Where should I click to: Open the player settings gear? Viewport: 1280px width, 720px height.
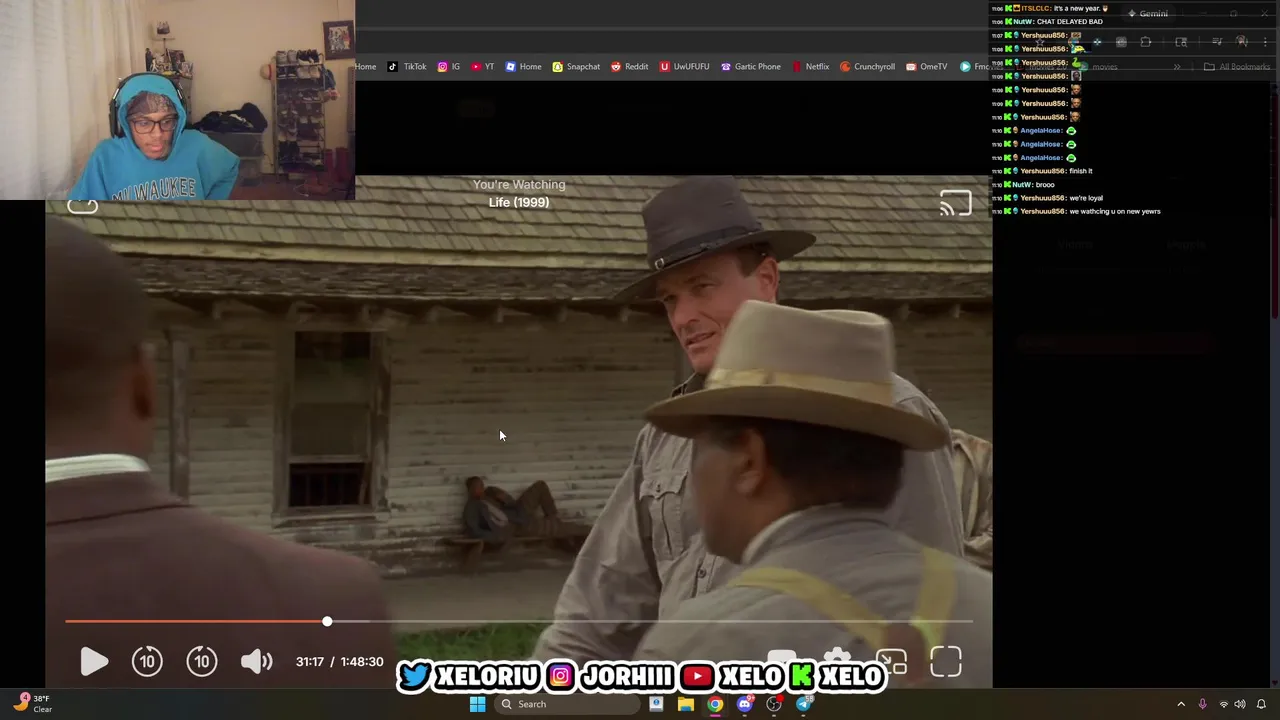[837, 657]
